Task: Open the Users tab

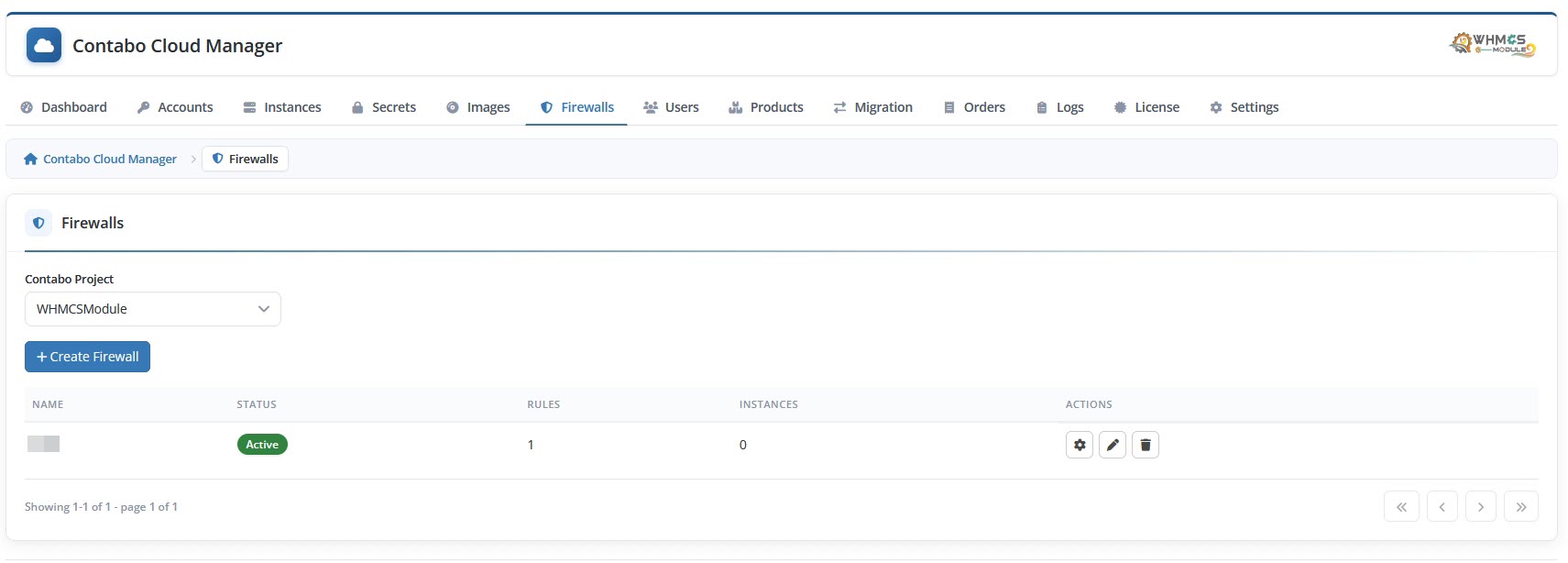Action: coord(671,107)
